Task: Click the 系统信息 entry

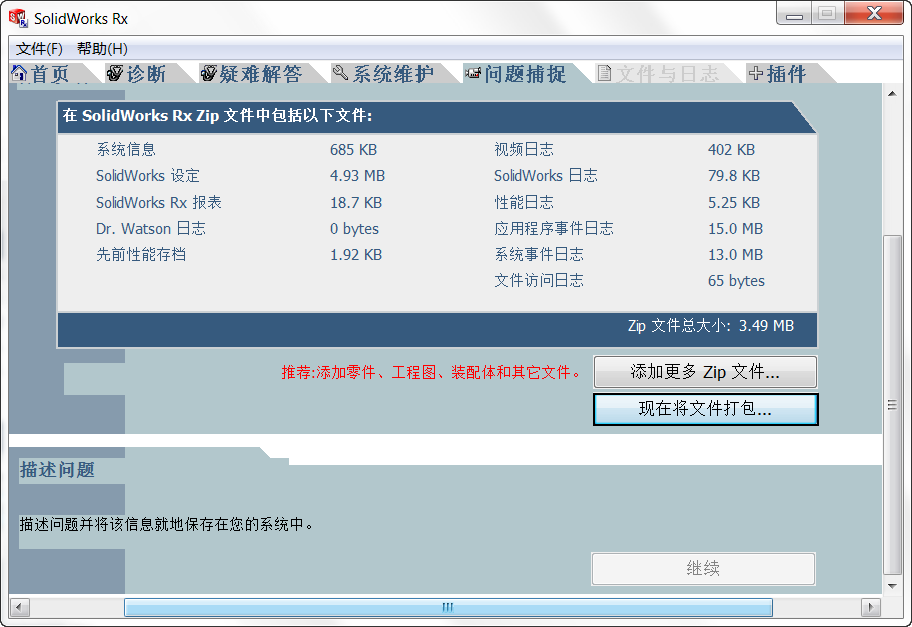Action: [x=126, y=149]
